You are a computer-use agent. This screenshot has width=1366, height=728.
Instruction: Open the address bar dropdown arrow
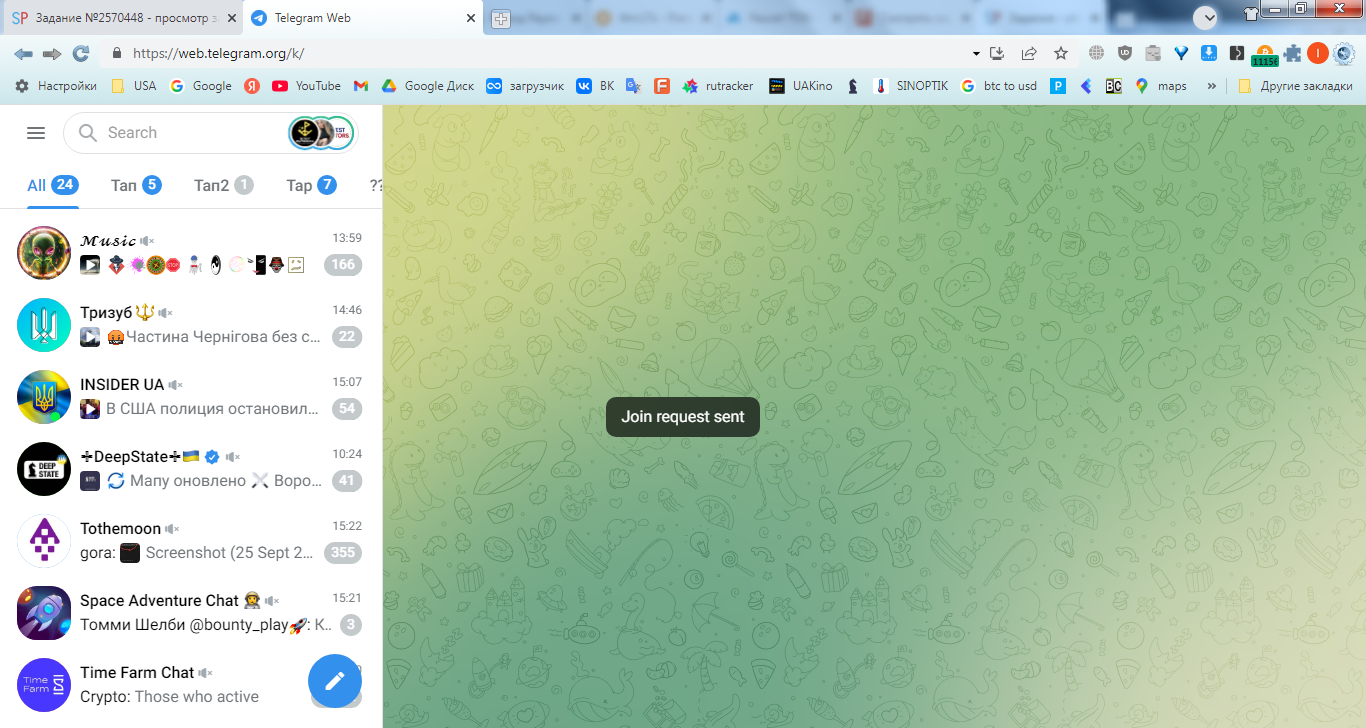tap(976, 53)
